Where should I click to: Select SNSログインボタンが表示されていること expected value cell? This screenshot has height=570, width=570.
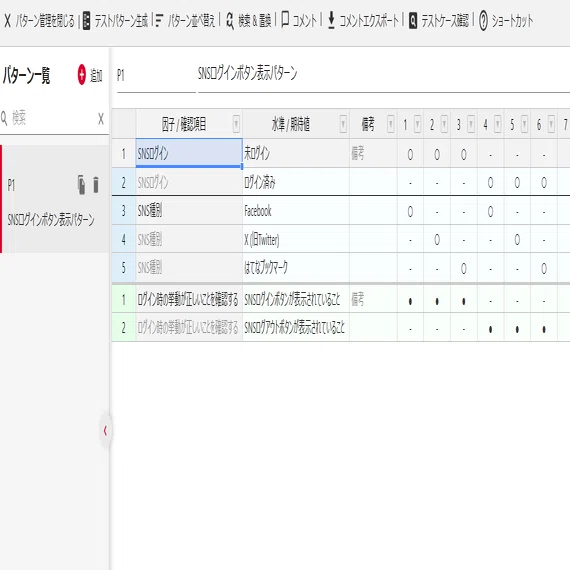[x=296, y=300]
